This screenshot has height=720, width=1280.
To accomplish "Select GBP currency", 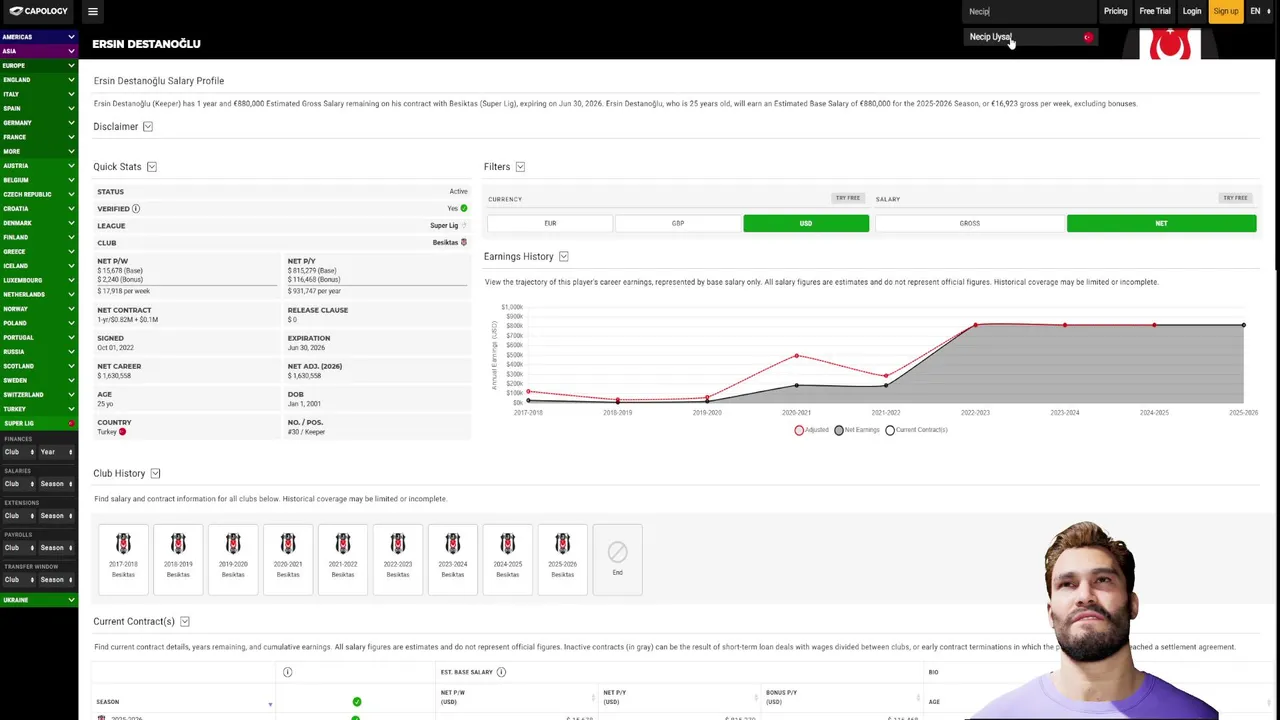I will coord(678,224).
